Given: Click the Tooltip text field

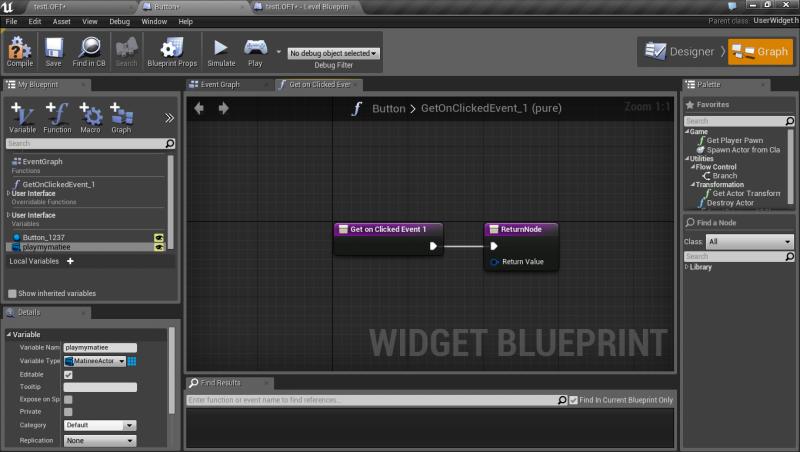Looking at the screenshot, I should click(x=100, y=387).
